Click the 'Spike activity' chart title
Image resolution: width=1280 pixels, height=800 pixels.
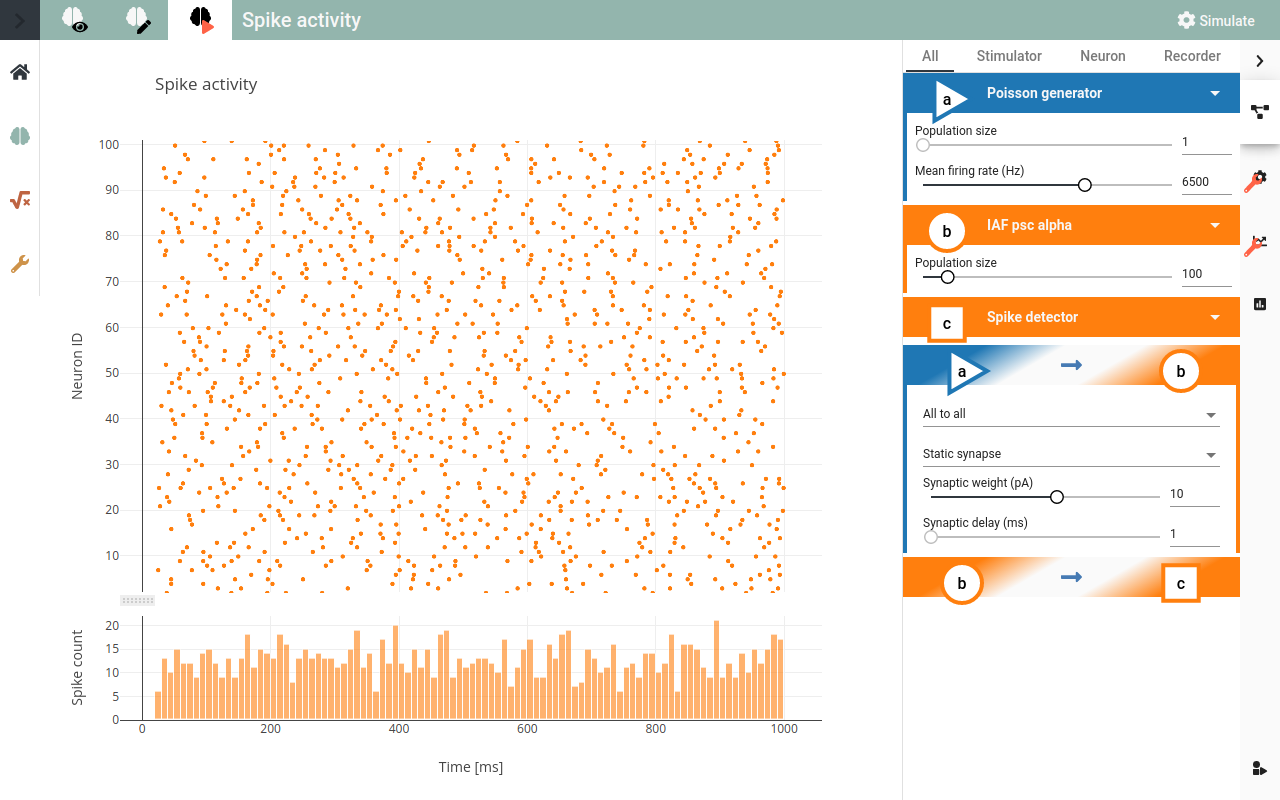click(x=206, y=85)
